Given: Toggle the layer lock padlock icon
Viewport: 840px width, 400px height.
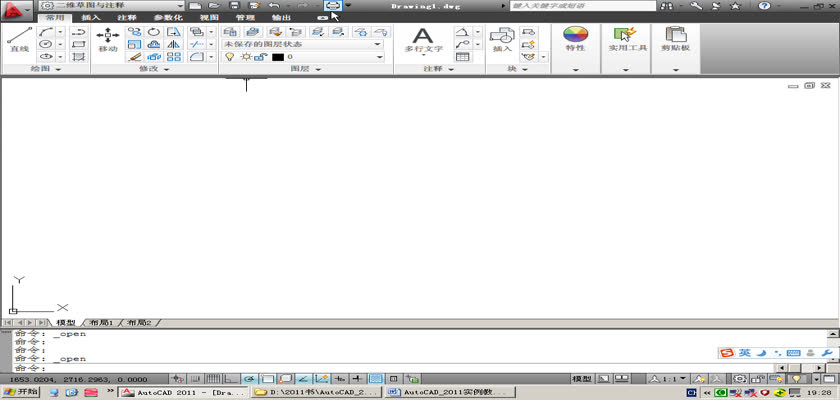Looking at the screenshot, I should pos(261,58).
